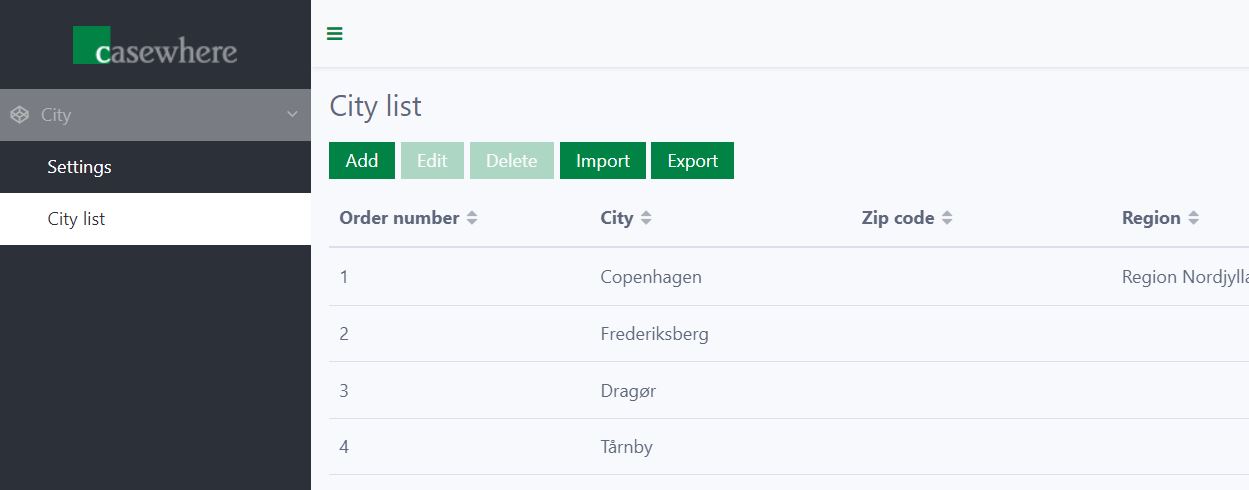1249x490 pixels.
Task: Open Settings in the sidebar
Action: 79,167
